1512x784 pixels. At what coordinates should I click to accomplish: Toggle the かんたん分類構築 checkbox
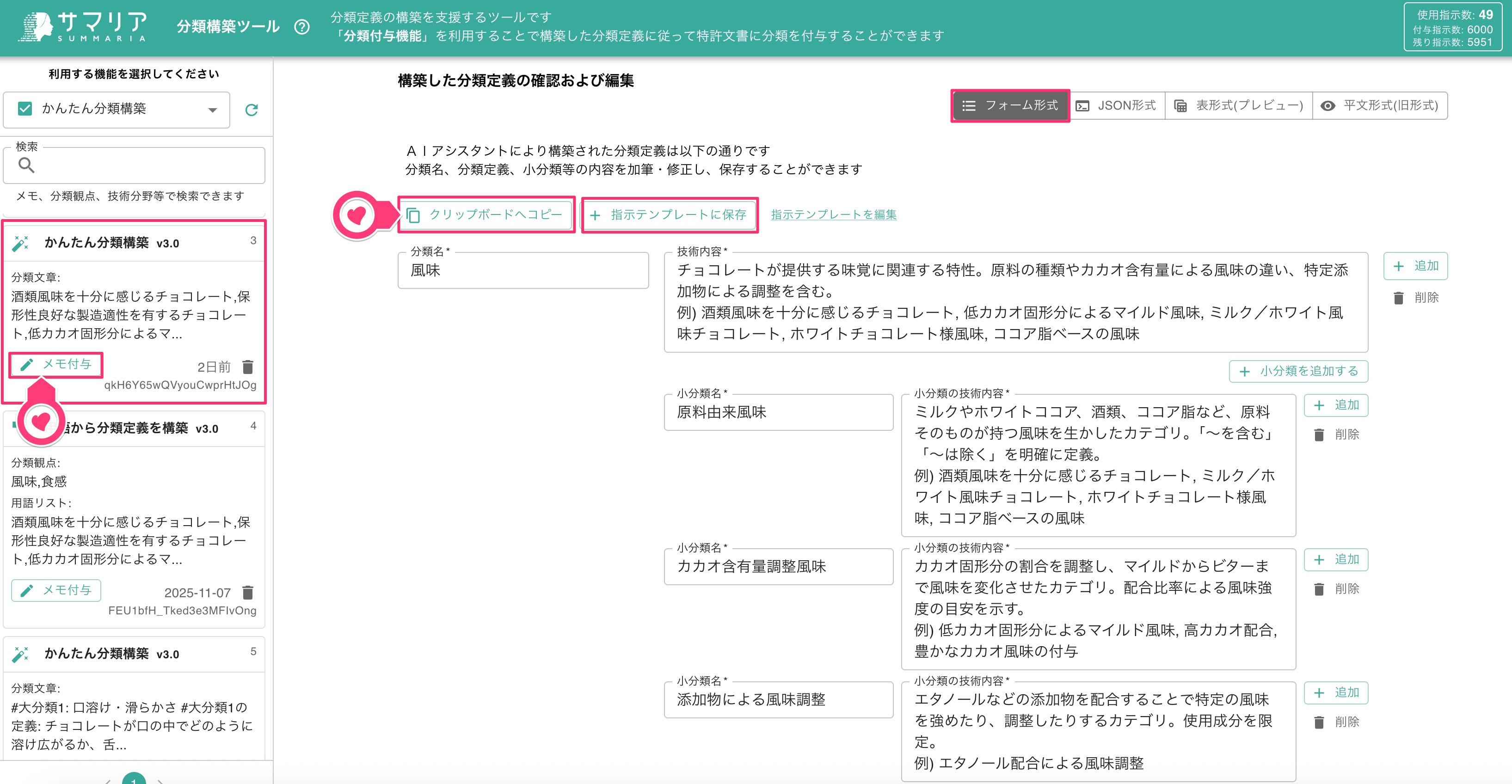click(25, 109)
